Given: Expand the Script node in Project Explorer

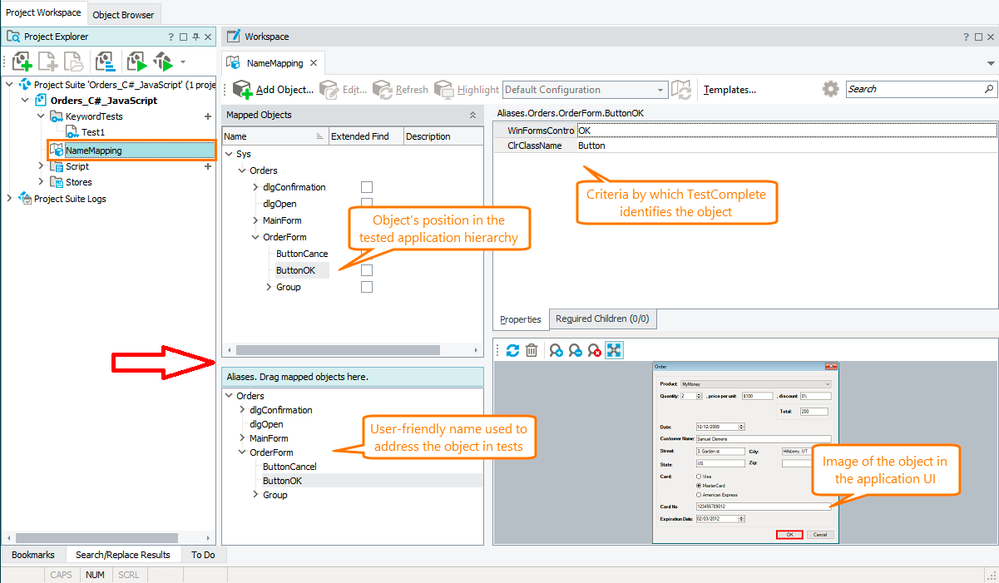Looking at the screenshot, I should [41, 166].
